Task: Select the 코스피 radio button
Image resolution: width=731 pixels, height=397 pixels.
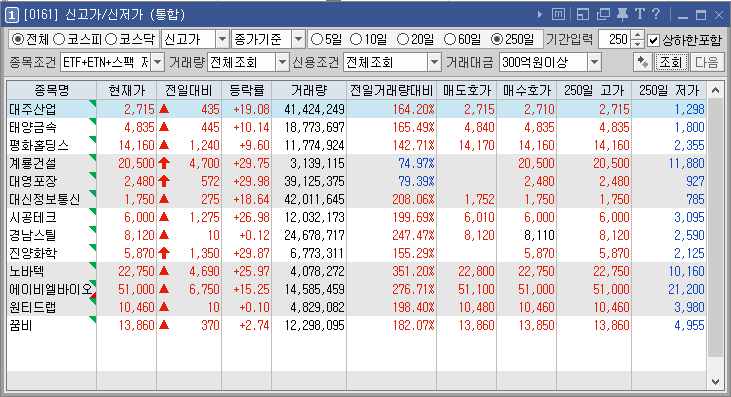Action: coord(59,40)
